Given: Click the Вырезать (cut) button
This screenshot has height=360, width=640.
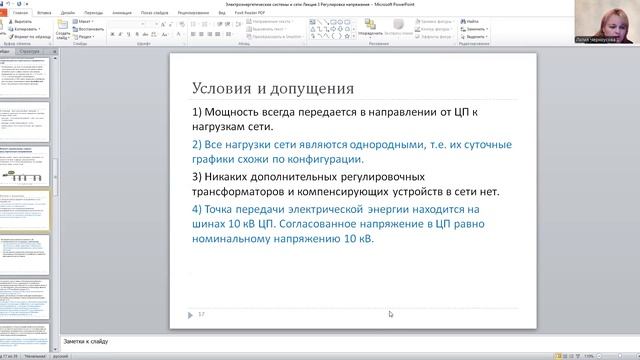Looking at the screenshot, I should click(x=20, y=21).
